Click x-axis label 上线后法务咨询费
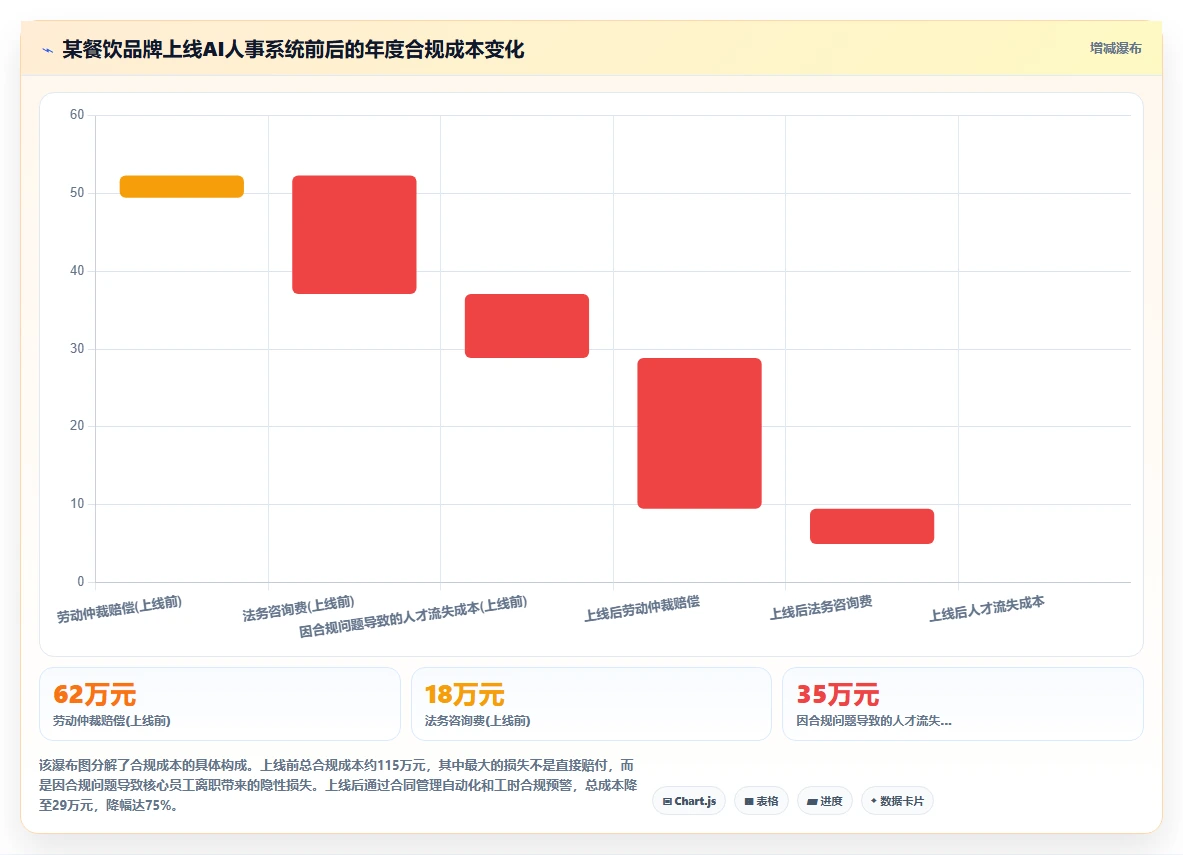The width and height of the screenshot is (1183, 855). coord(821,608)
